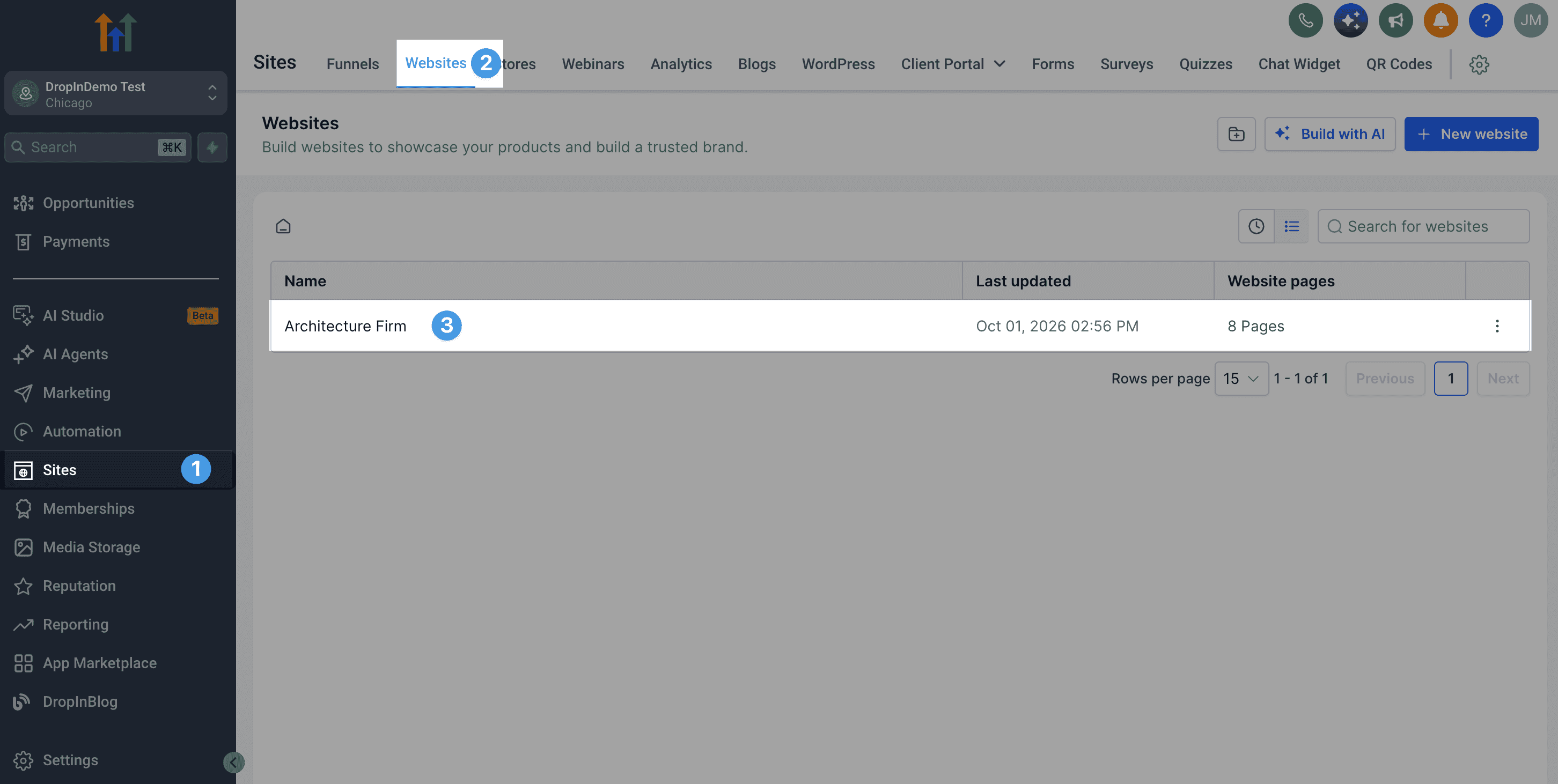The image size is (1558, 784).
Task: Open the Sites settings gear icon
Action: (1479, 64)
